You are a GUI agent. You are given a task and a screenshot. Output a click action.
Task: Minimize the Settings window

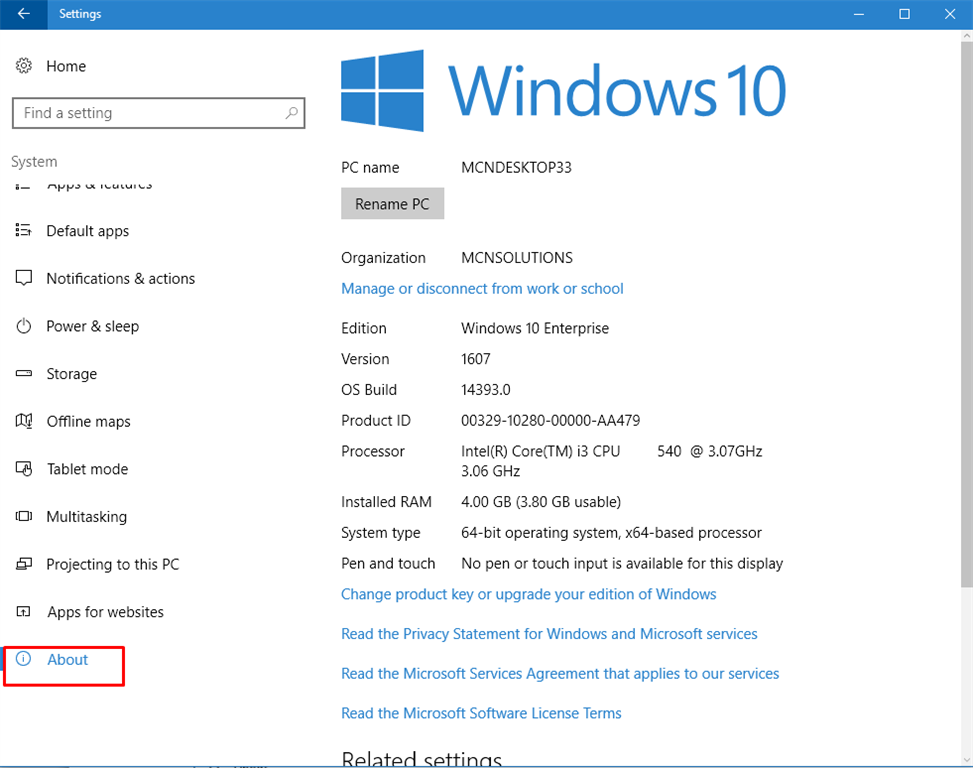pos(859,14)
